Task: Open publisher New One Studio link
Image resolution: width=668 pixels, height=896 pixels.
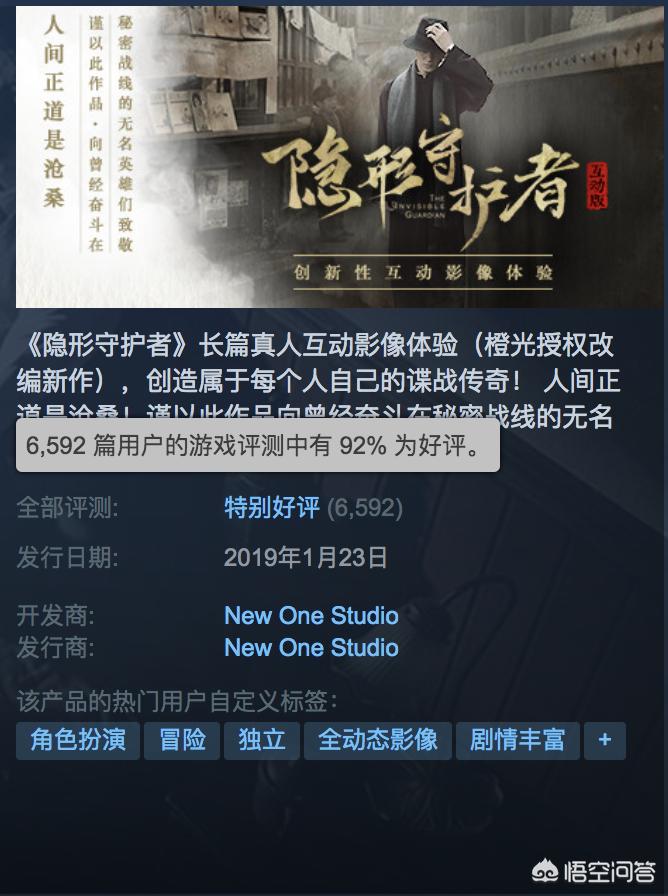Action: click(311, 647)
